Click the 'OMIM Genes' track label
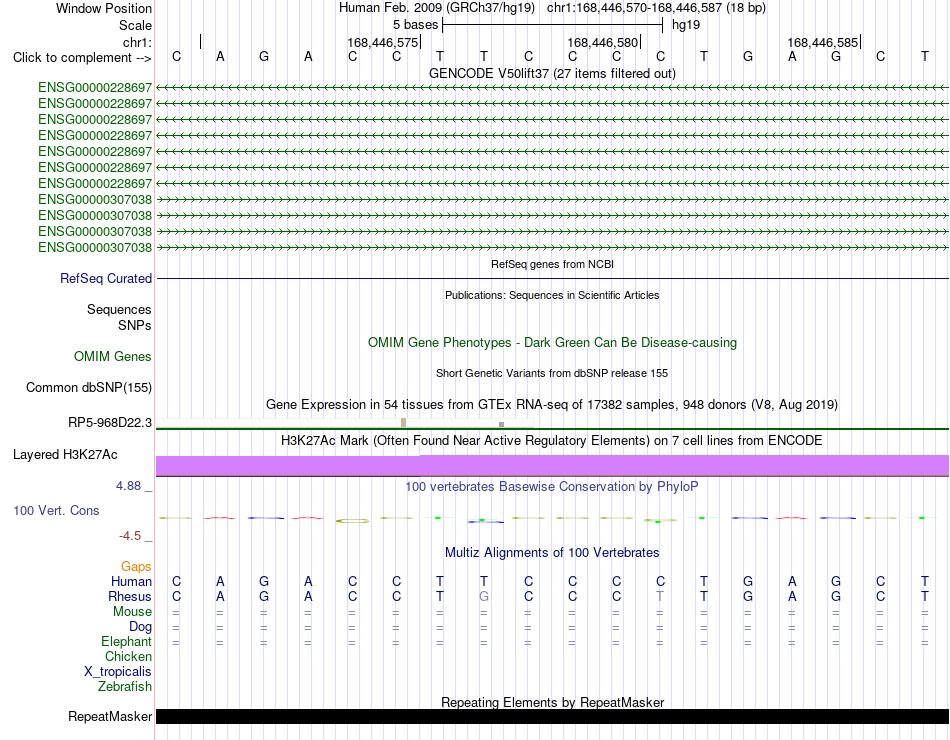The height and width of the screenshot is (740, 950). pyautogui.click(x=113, y=356)
